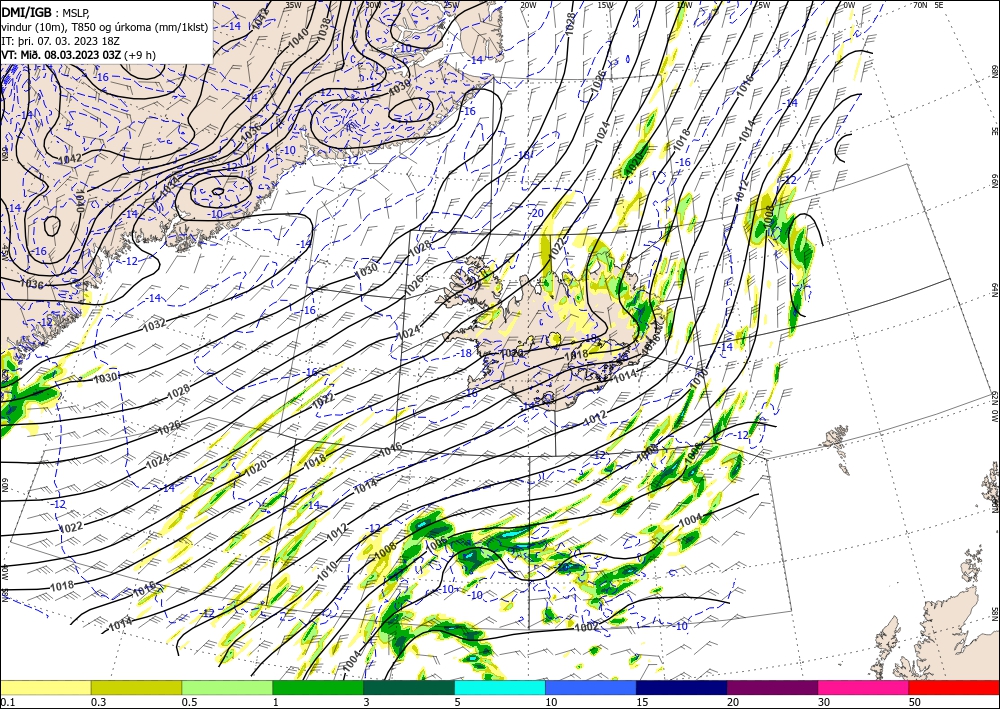Click the '35W' longitude label
Viewport: 1000px width, 709px height.
293,5
